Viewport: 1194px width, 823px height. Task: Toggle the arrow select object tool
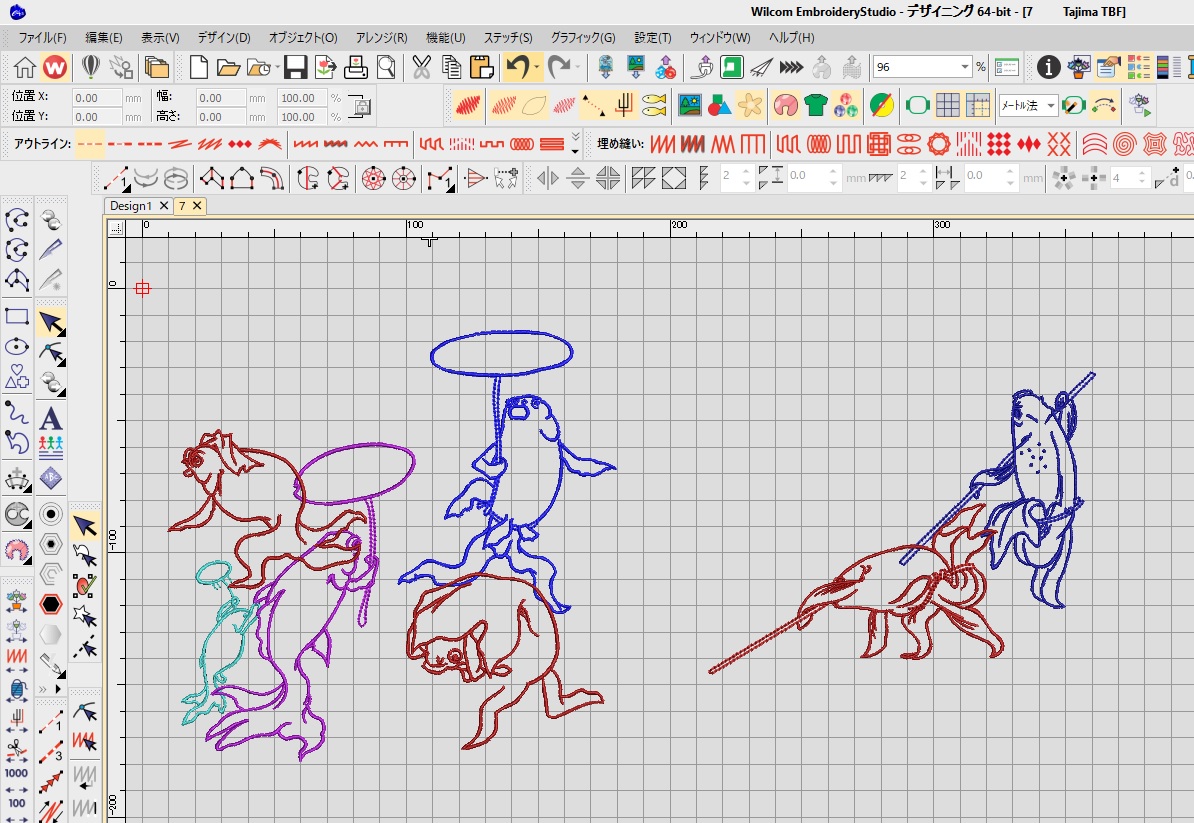pyautogui.click(x=51, y=323)
